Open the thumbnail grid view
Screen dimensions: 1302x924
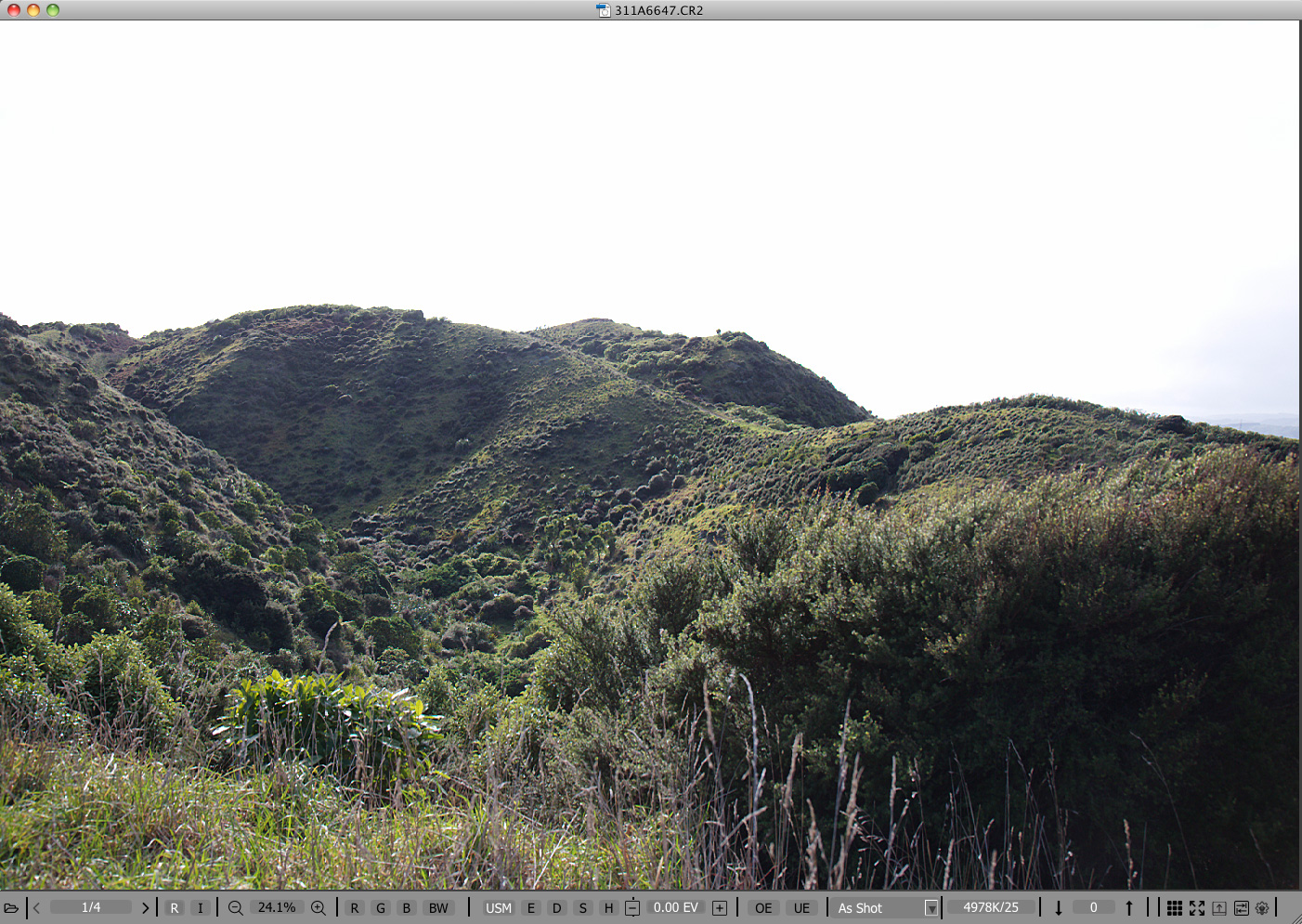pyautogui.click(x=1174, y=908)
